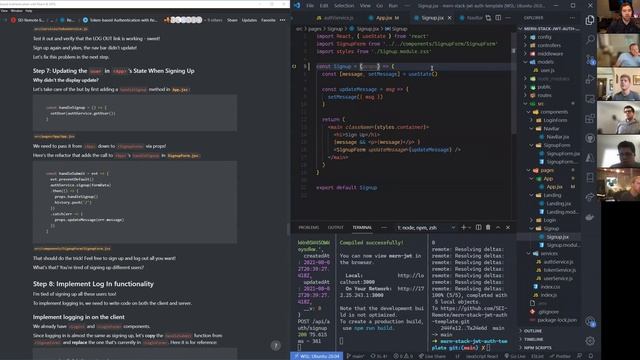
Task: Open more actions in editor tab bar
Action: point(508,18)
